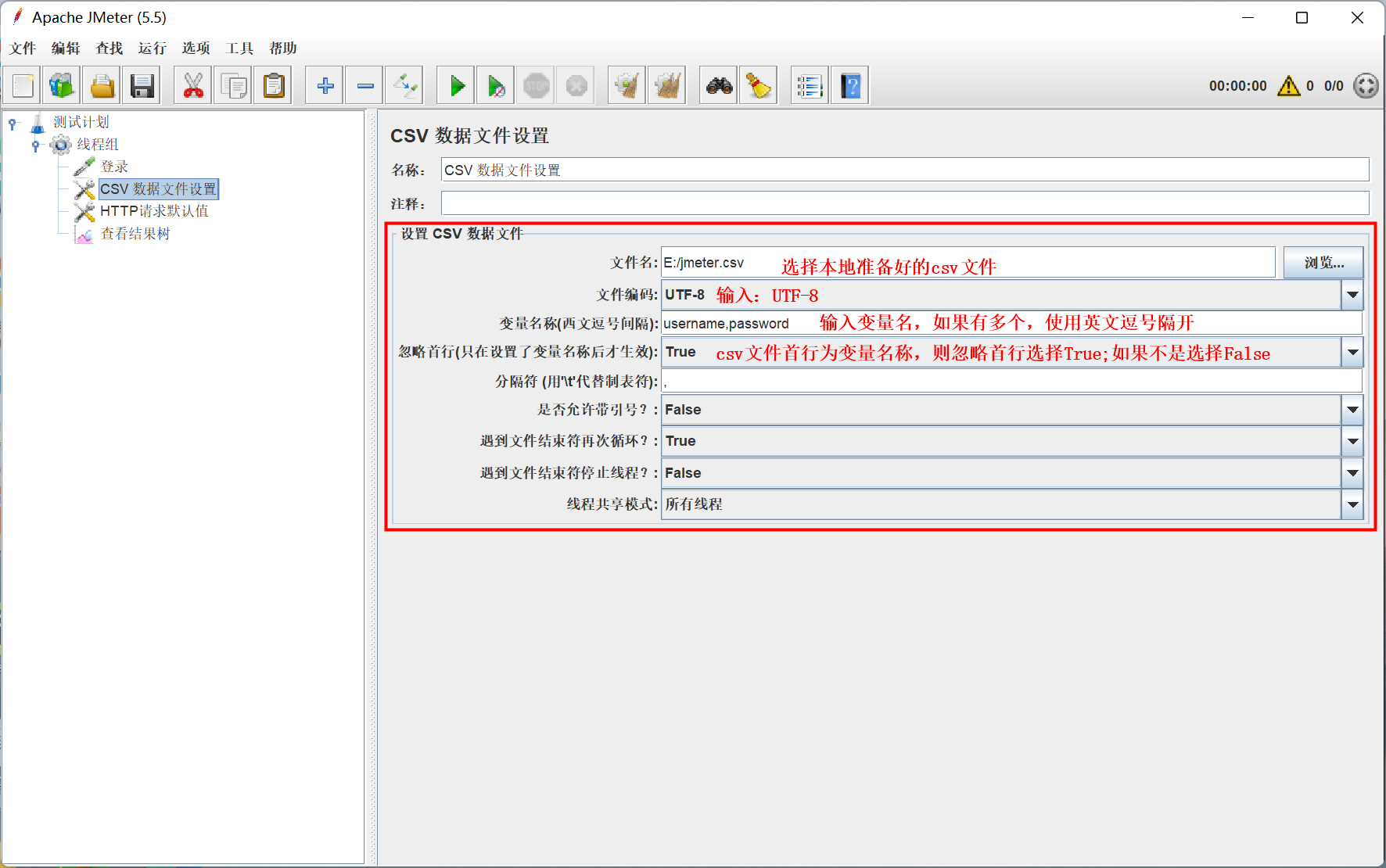Click the Paste clipboard icon
This screenshot has height=868, width=1386.
[x=274, y=85]
